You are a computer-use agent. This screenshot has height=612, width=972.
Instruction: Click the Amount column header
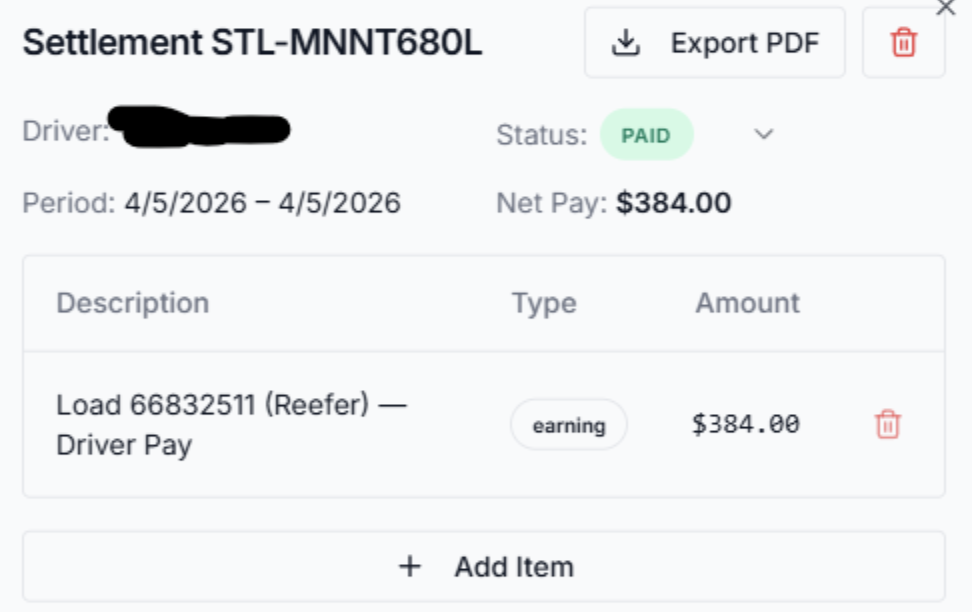[x=748, y=303]
